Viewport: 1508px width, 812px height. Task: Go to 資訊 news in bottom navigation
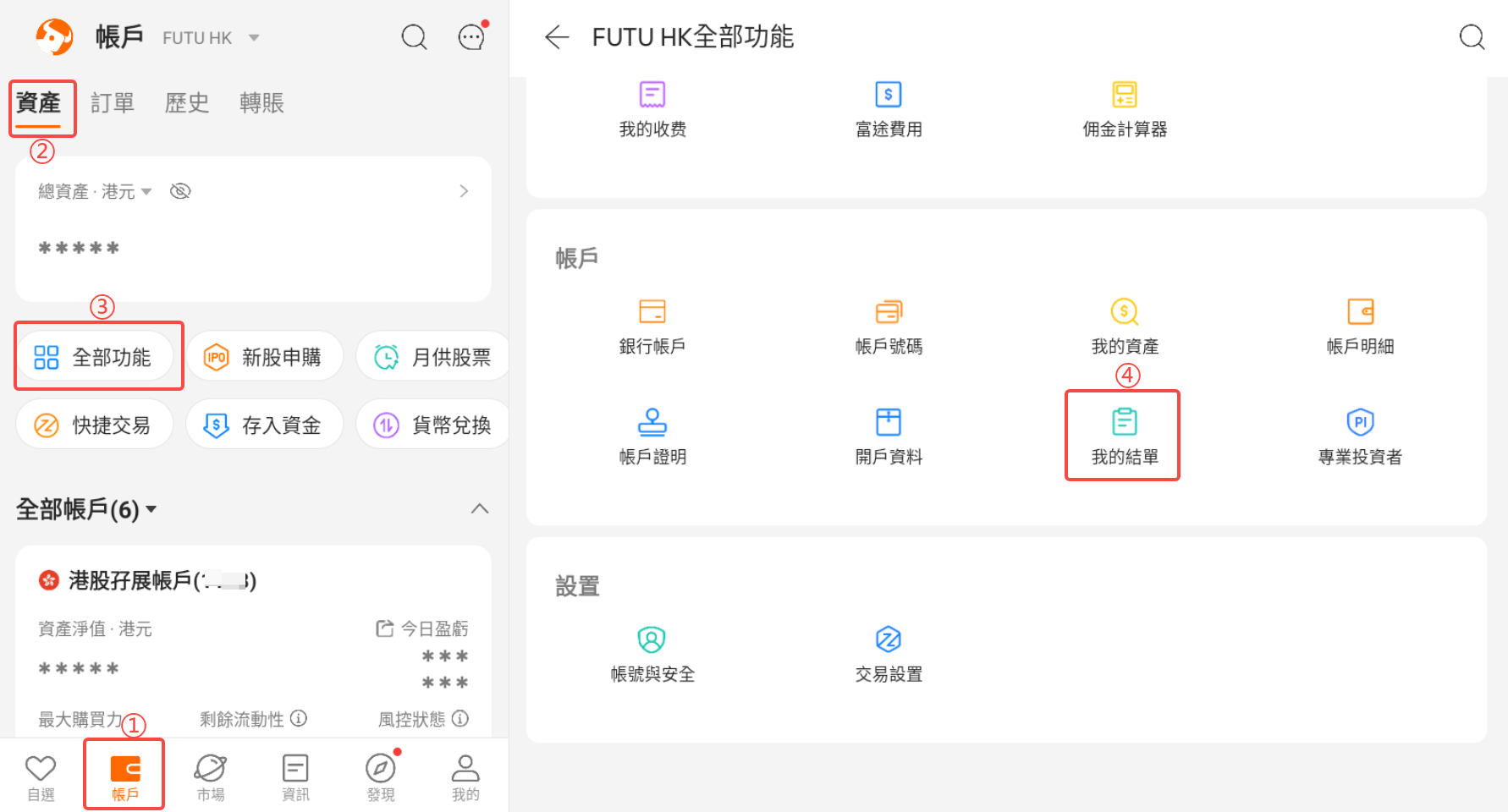click(x=295, y=777)
